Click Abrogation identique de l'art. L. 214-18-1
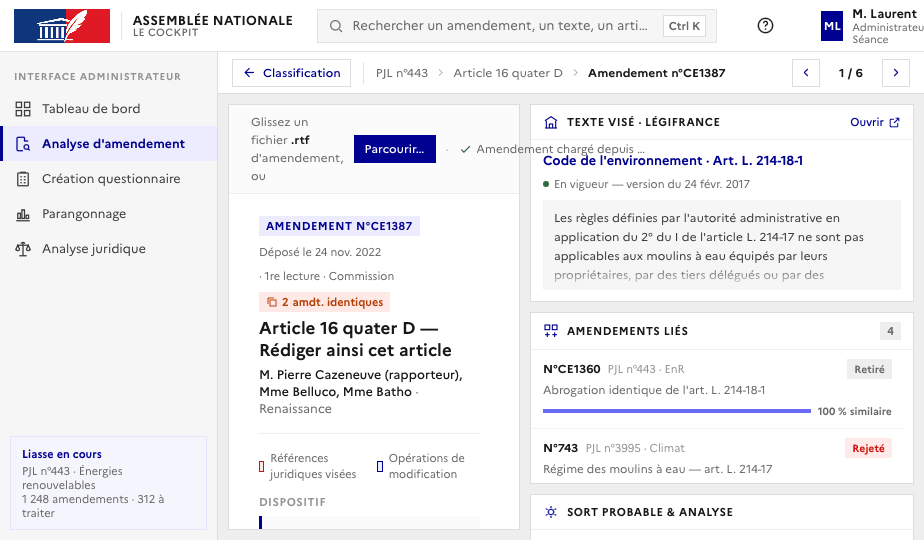The height and width of the screenshot is (540, 924). click(654, 390)
